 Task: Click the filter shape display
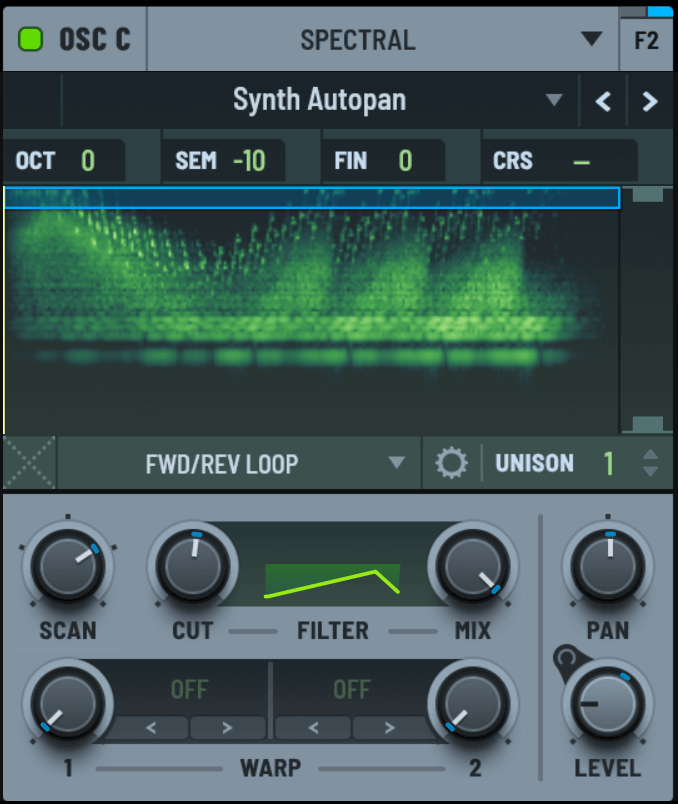331,582
